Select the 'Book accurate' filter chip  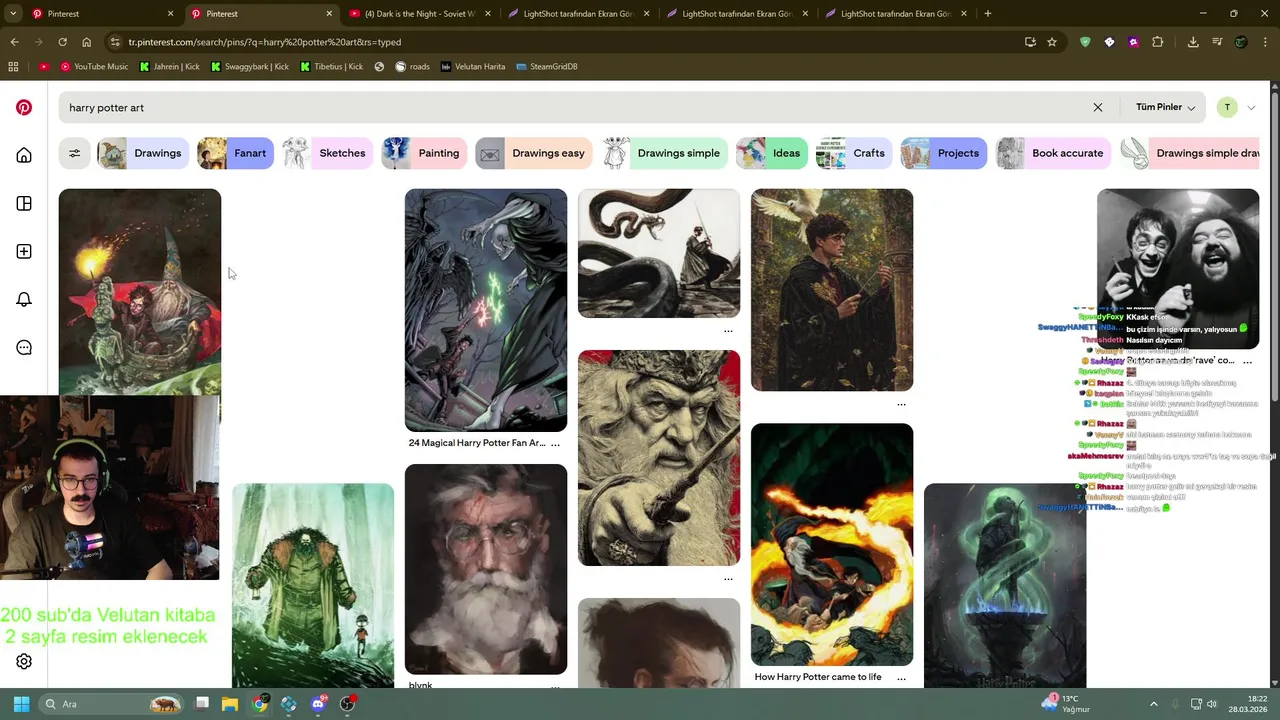[1053, 153]
